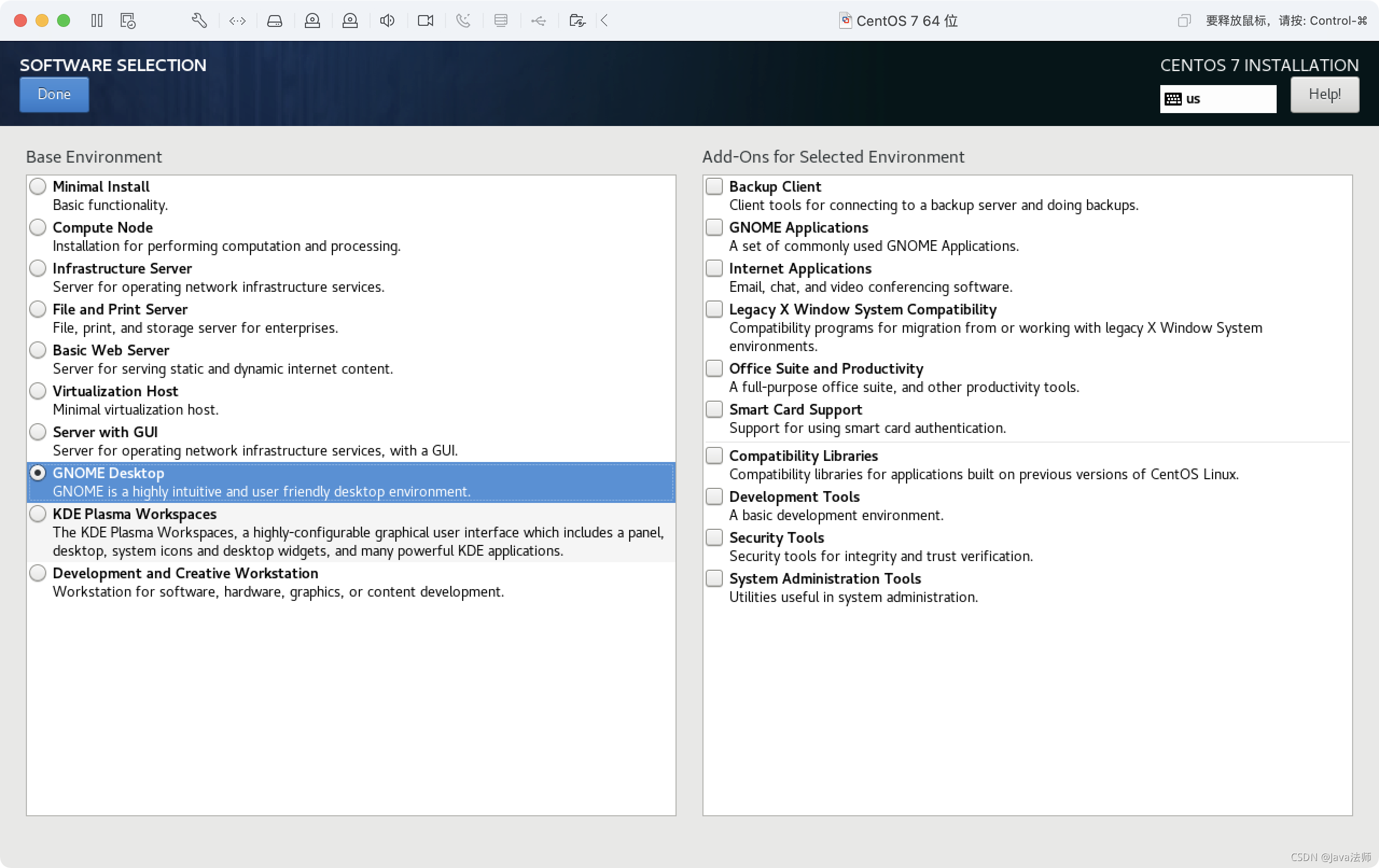Click the USB device toolbar icon
The height and width of the screenshot is (868, 1379).
click(538, 21)
